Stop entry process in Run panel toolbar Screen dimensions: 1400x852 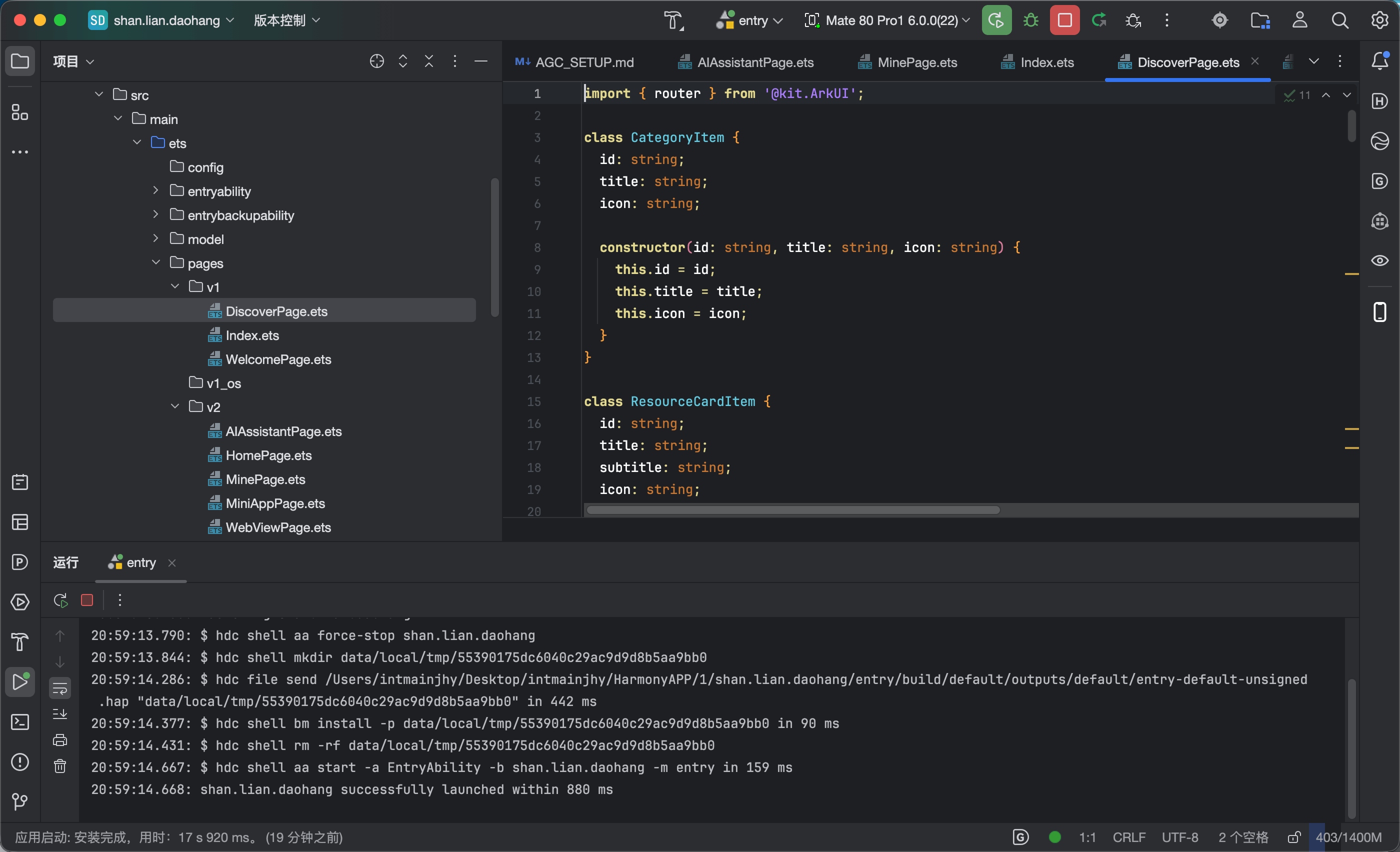87,600
